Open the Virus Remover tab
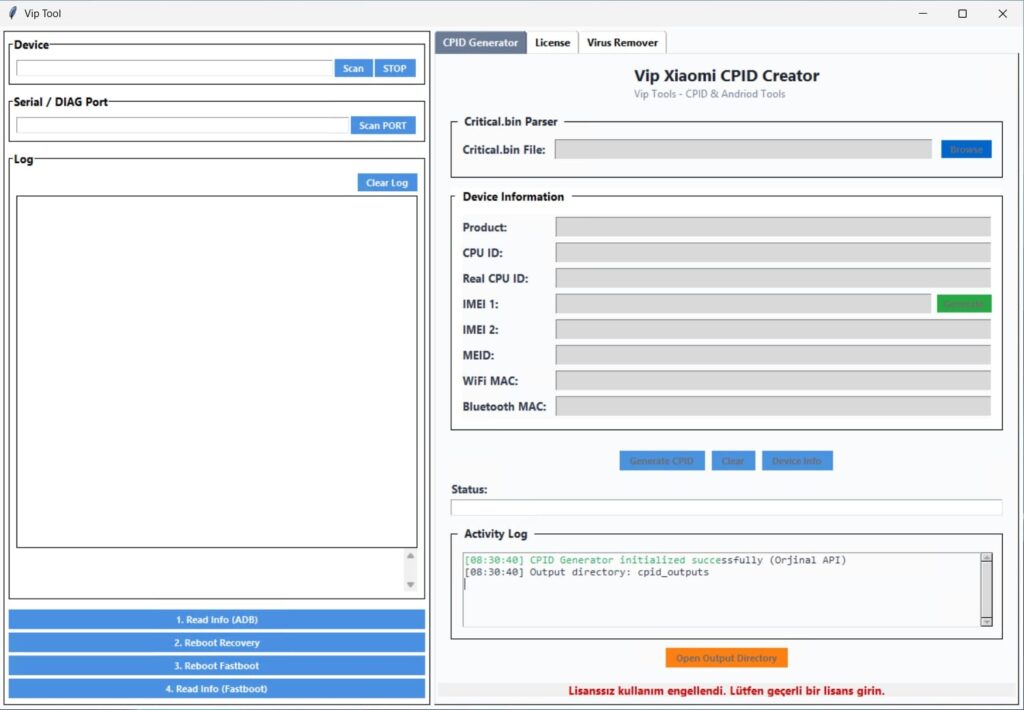This screenshot has height=710, width=1024. (x=622, y=42)
